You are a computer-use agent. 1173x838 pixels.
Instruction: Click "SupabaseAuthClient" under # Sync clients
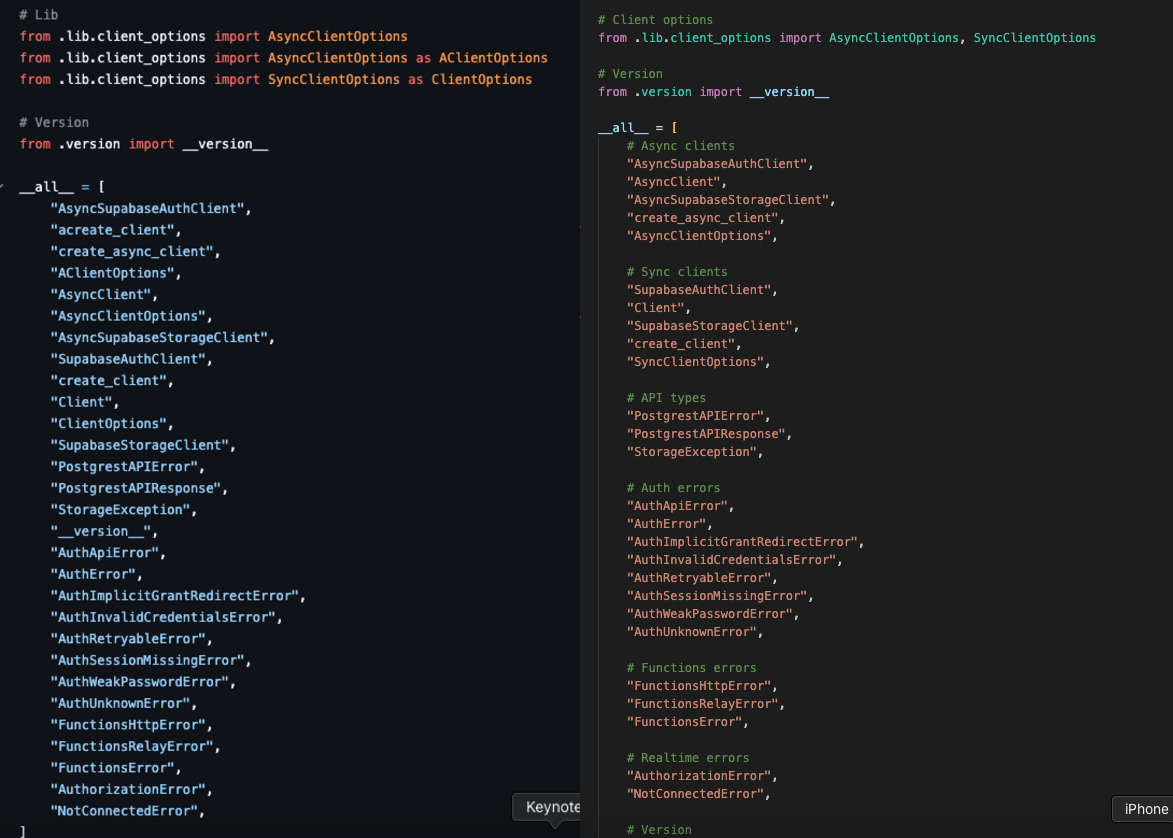coord(702,290)
